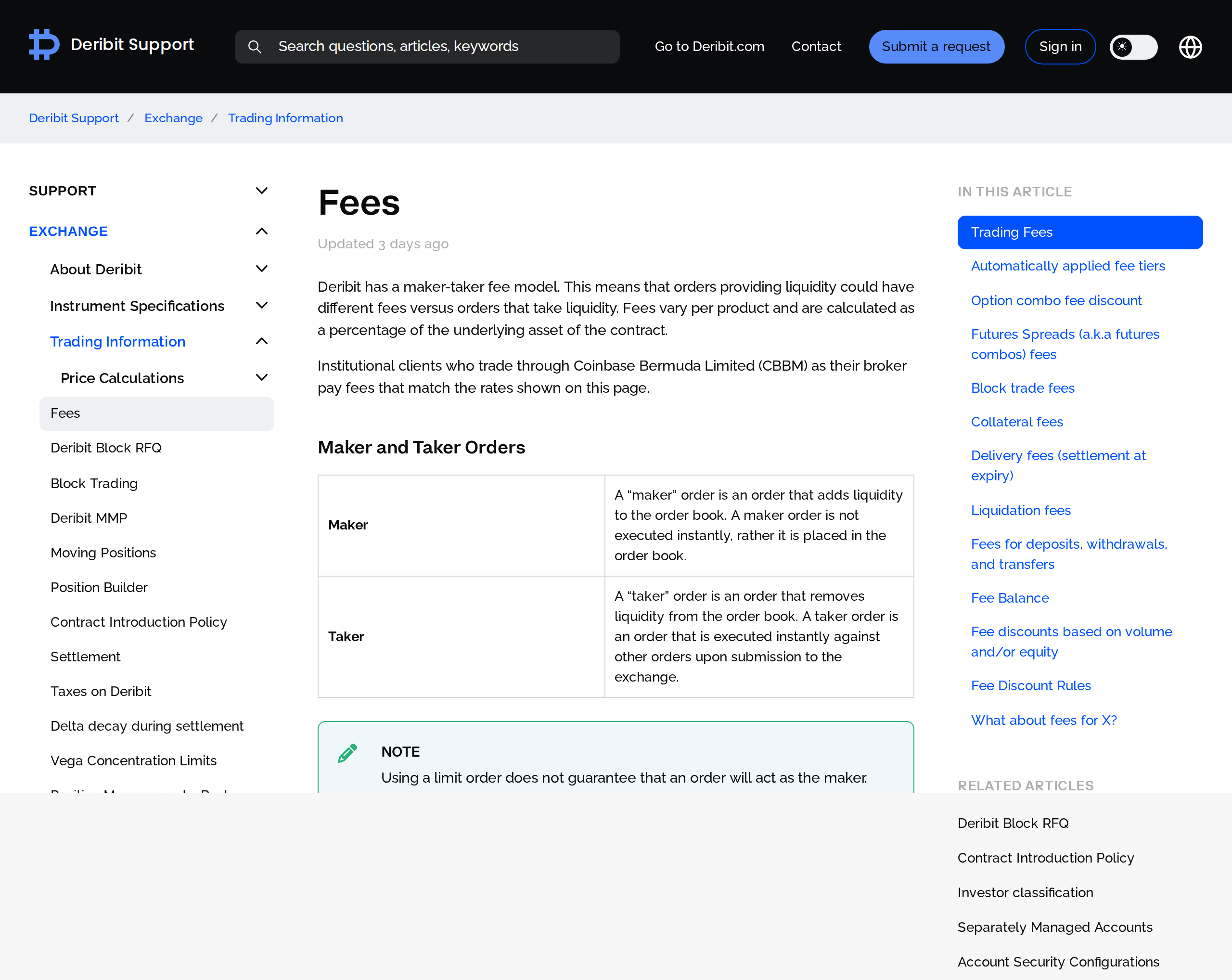Open Delta decay during settlement item
The image size is (1232, 980).
pyautogui.click(x=147, y=726)
